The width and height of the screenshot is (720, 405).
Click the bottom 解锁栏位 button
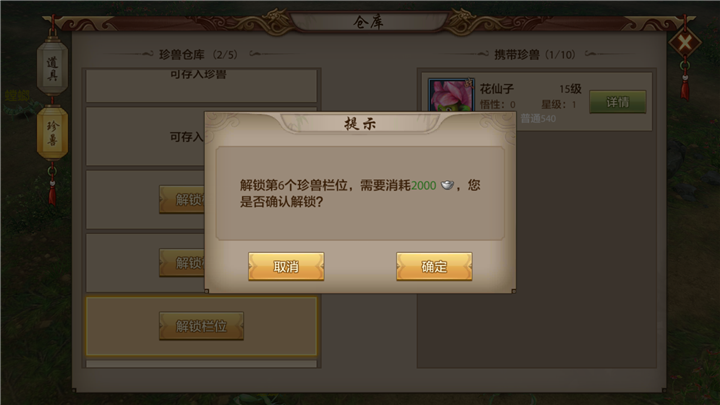click(201, 326)
